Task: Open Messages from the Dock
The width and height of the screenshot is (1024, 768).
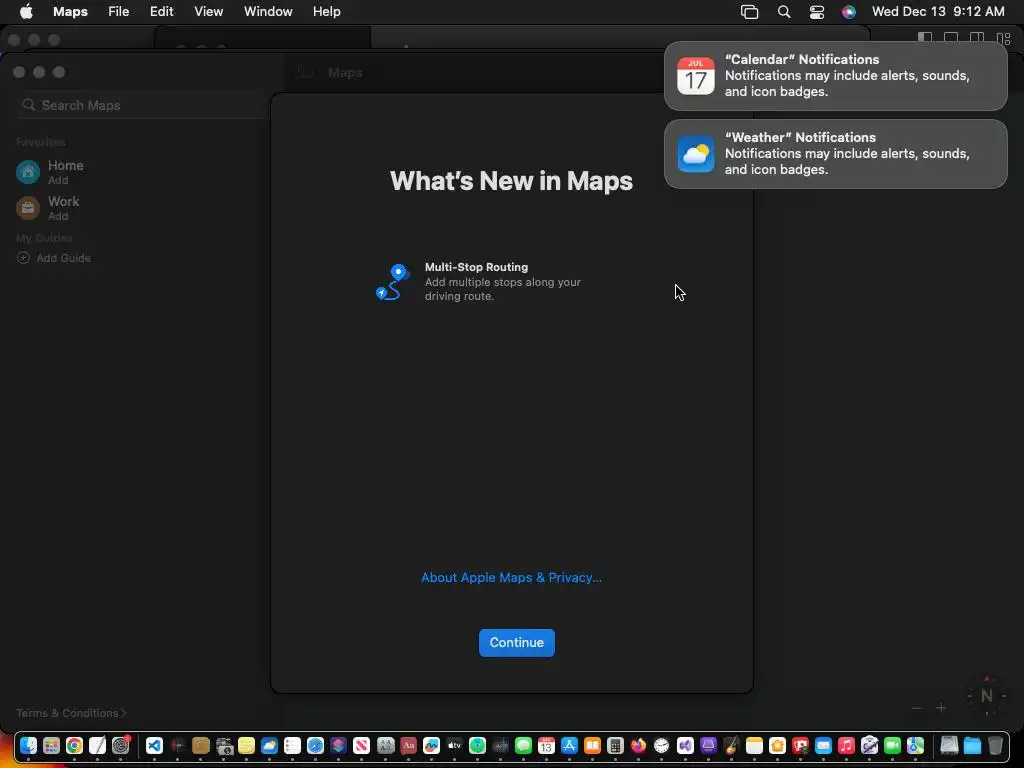Action: (523, 745)
